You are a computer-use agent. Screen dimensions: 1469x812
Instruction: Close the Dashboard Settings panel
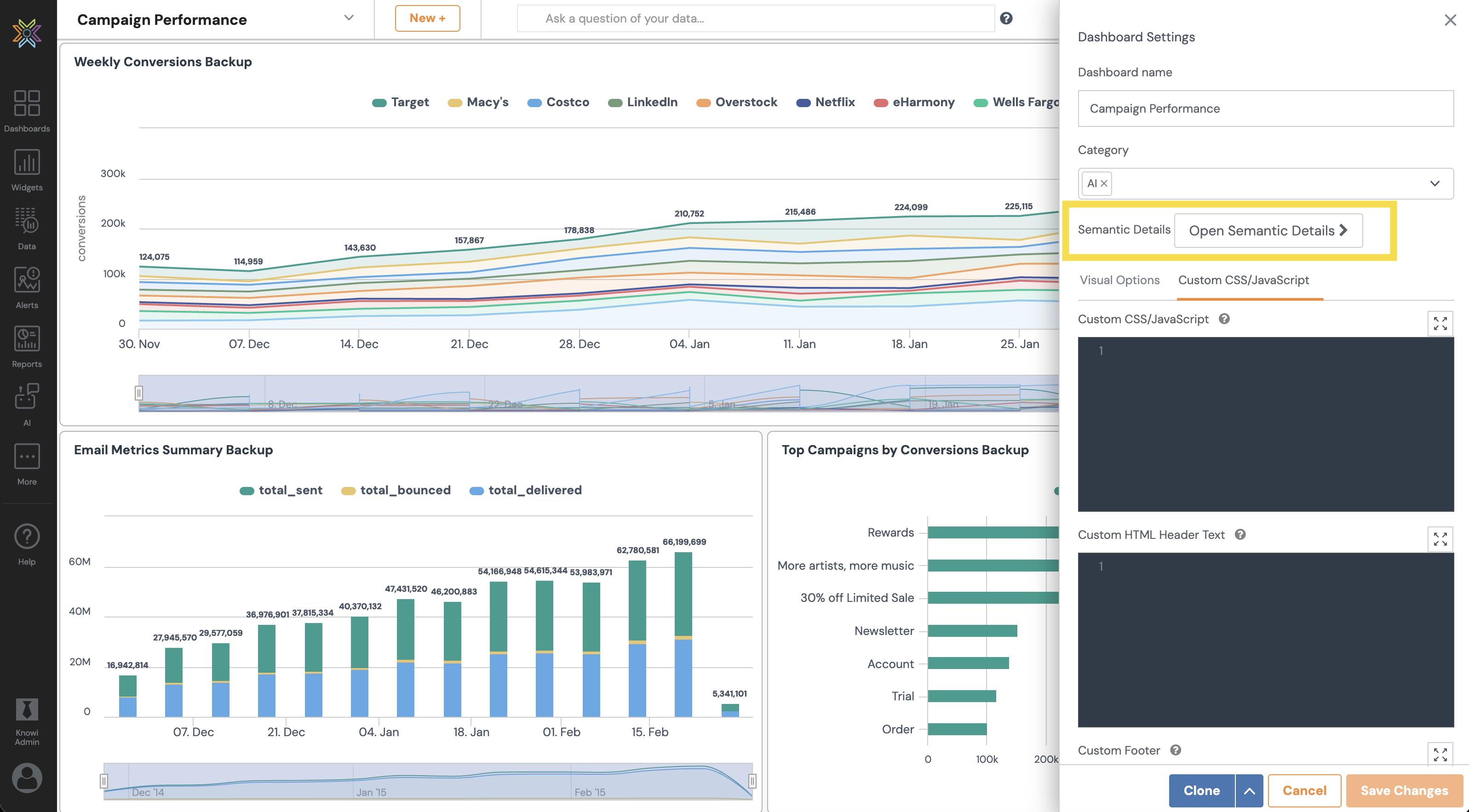click(x=1450, y=20)
